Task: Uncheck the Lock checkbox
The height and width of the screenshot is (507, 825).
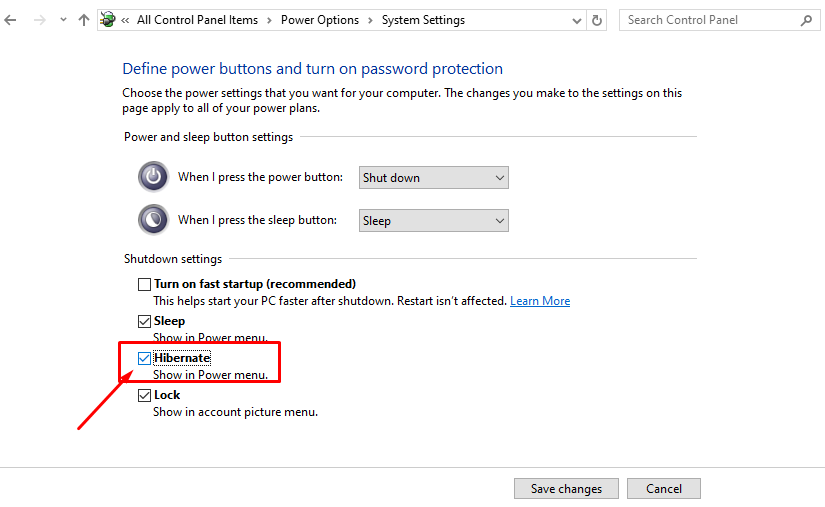Action: (145, 395)
